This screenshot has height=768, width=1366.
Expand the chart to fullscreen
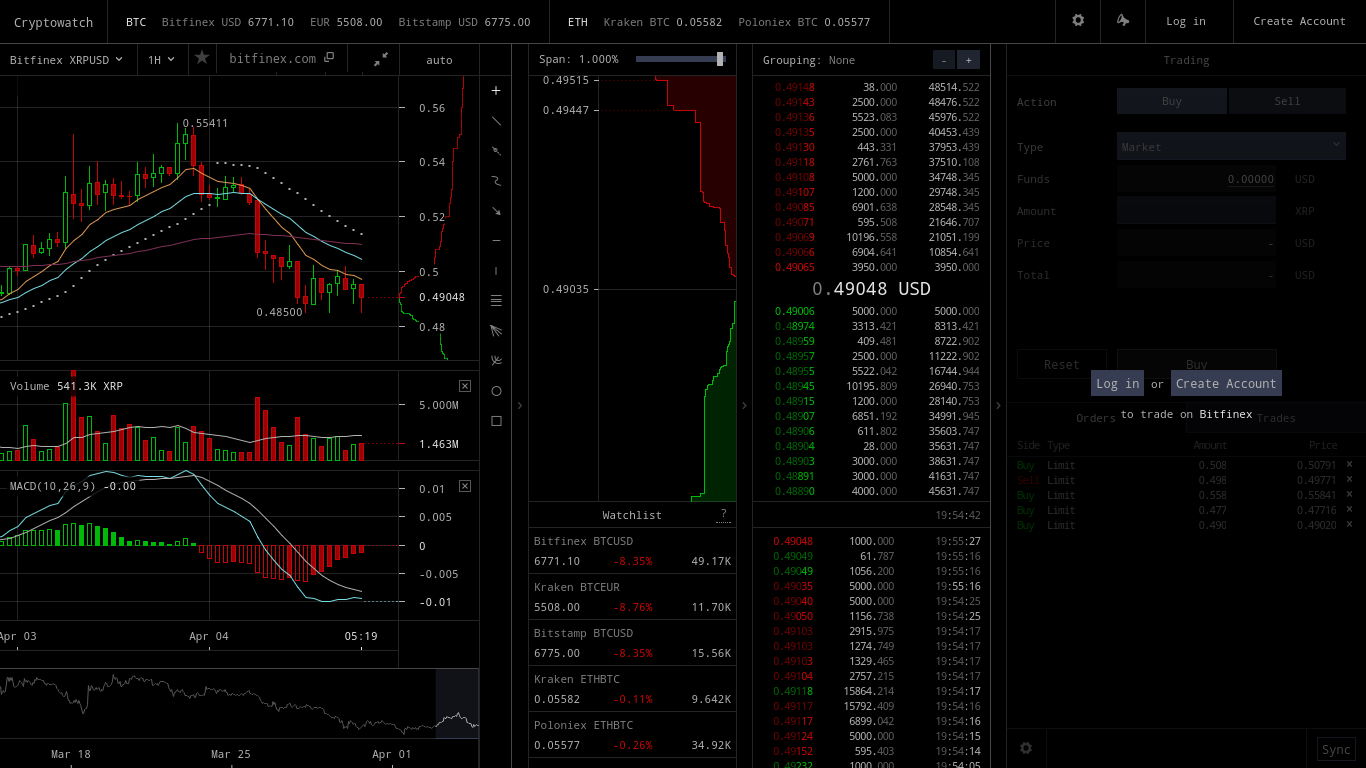click(x=381, y=59)
